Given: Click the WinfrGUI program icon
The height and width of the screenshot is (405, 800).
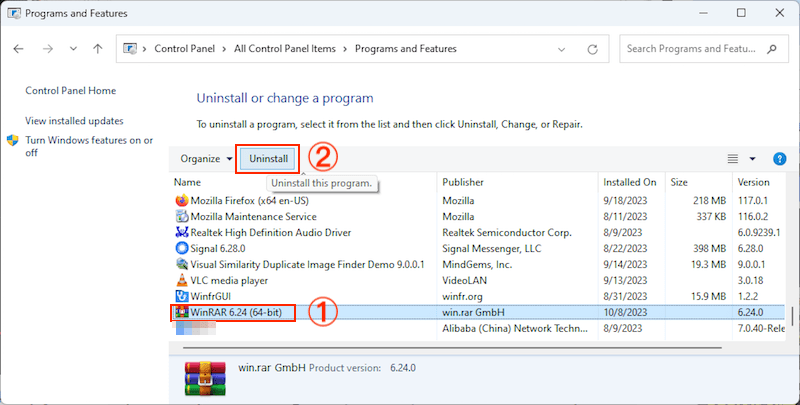Looking at the screenshot, I should [182, 296].
